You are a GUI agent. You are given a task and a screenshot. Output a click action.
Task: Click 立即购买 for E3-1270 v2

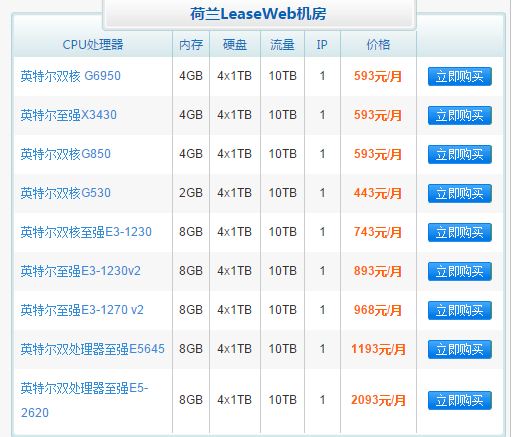pyautogui.click(x=460, y=310)
